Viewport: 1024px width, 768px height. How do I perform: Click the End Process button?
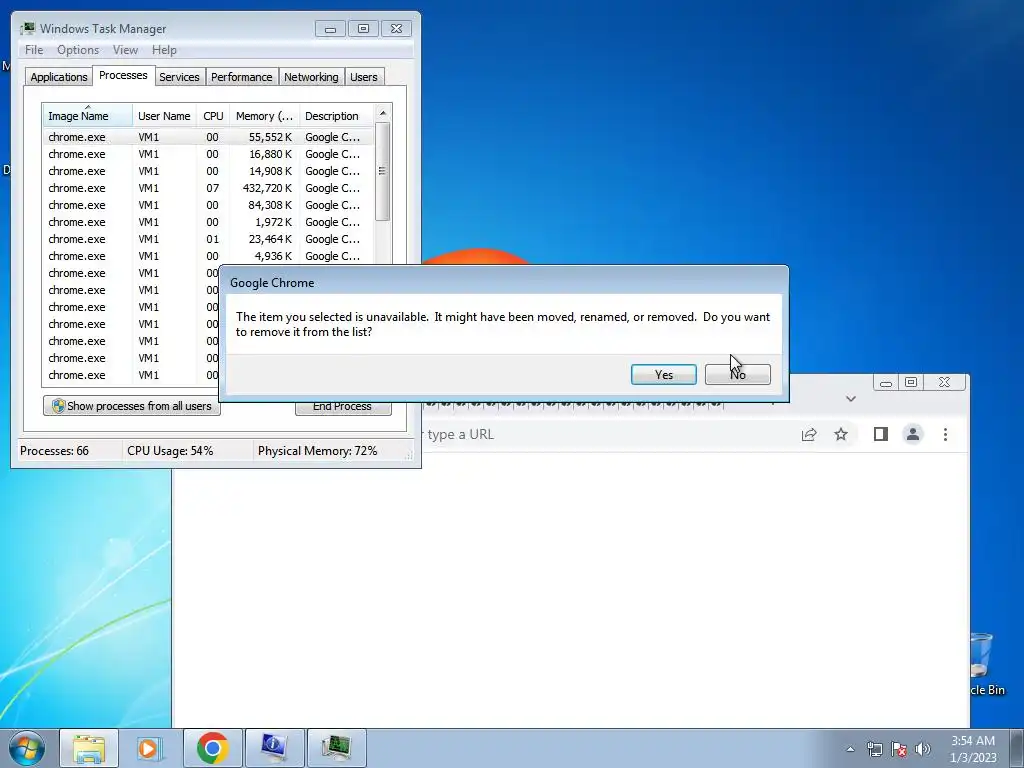coord(343,408)
